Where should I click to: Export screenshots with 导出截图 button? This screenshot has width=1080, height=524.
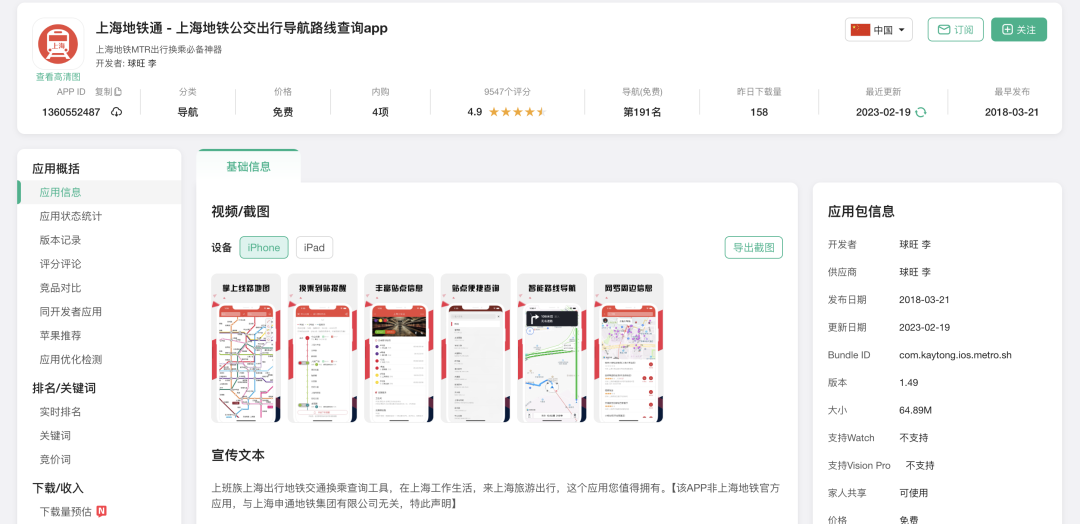754,247
